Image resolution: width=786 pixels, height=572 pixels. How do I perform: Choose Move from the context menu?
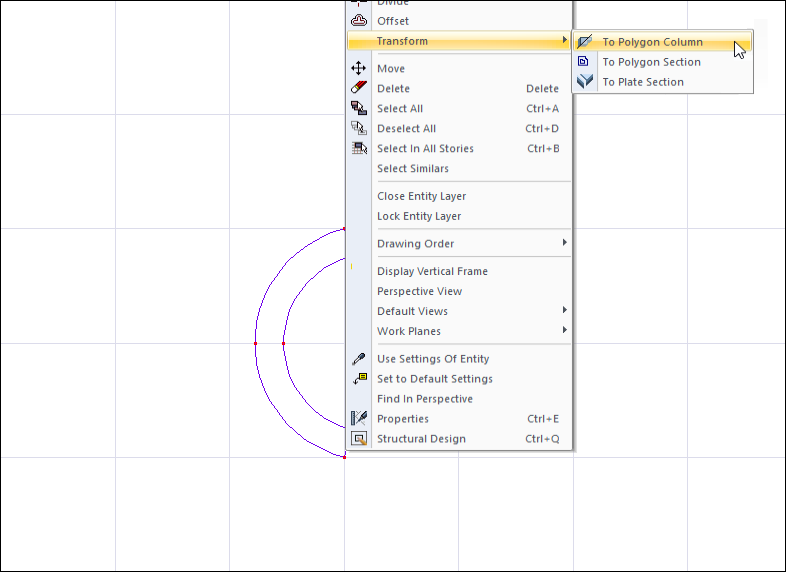pos(459,68)
